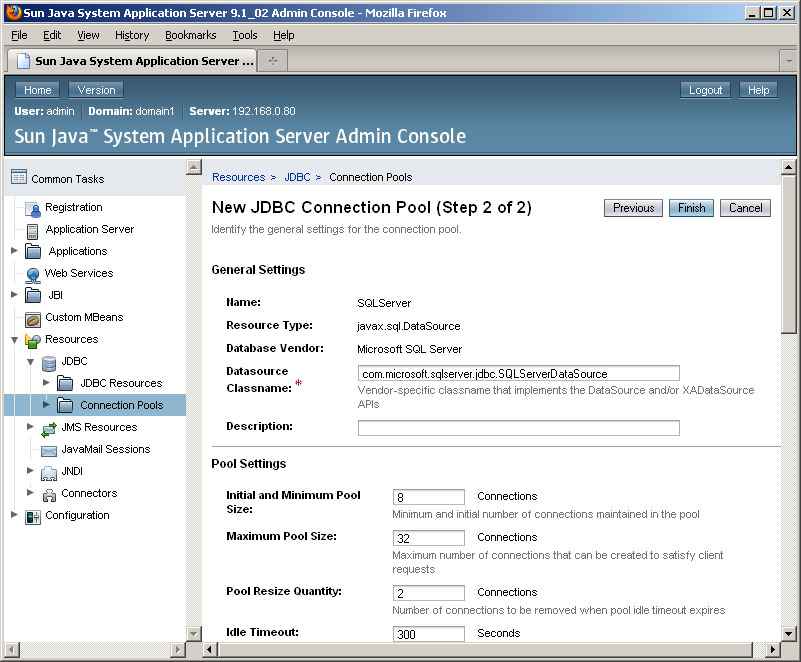Screen dimensions: 801x662
Task: Expand the Applications tree node
Action: 14,250
